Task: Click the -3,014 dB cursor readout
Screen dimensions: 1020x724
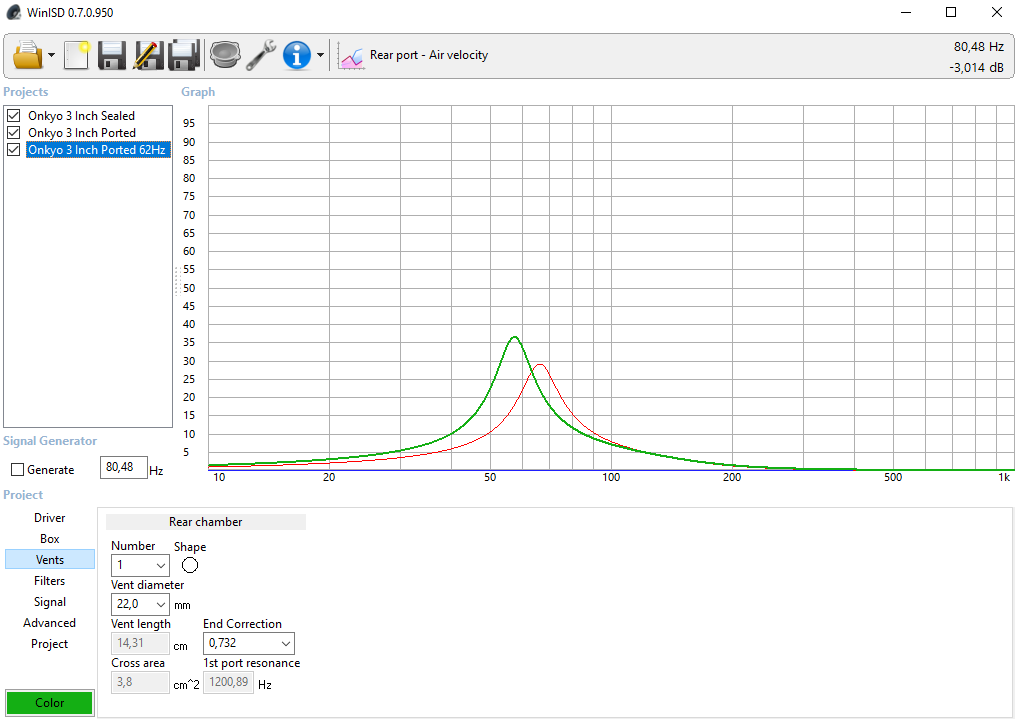Action: [976, 68]
